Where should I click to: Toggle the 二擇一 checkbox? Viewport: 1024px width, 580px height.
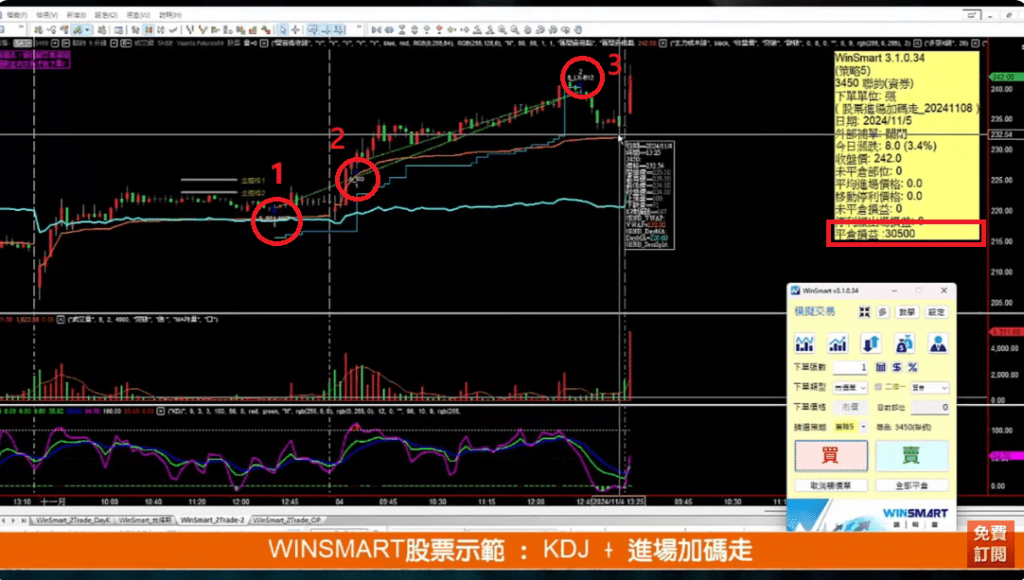pyautogui.click(x=878, y=387)
